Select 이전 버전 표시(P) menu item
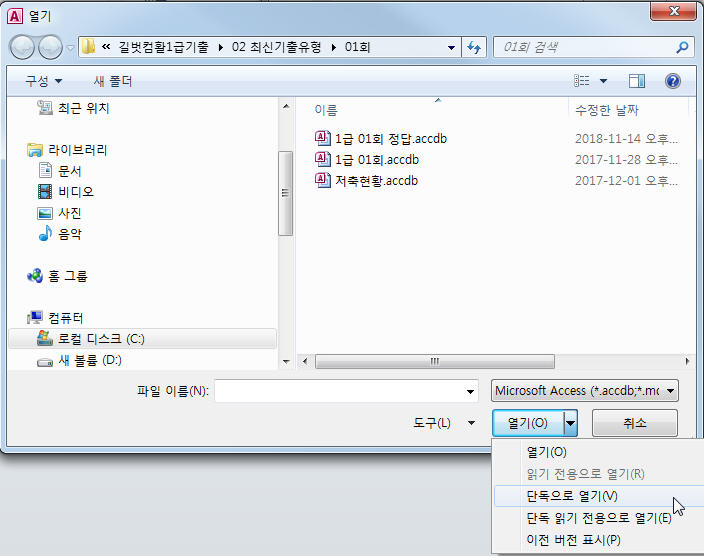The height and width of the screenshot is (556, 704). [x=573, y=540]
